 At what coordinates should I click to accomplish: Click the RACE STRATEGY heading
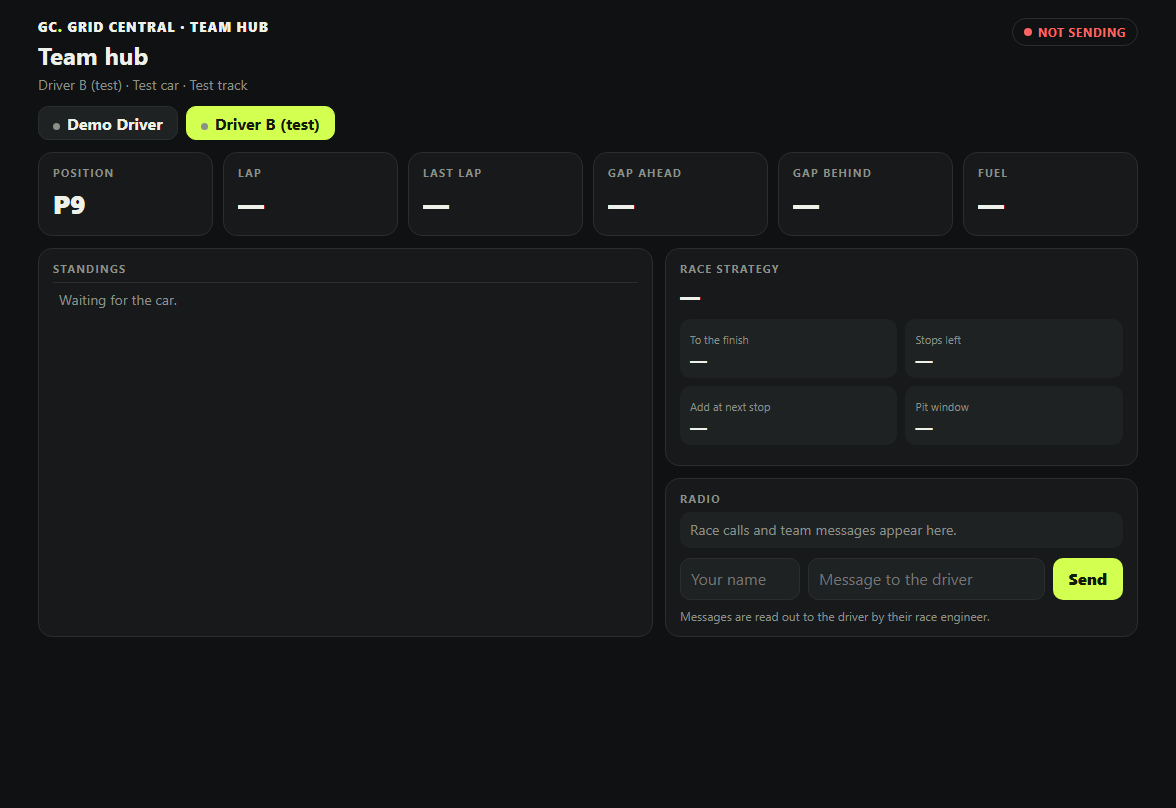coord(729,269)
